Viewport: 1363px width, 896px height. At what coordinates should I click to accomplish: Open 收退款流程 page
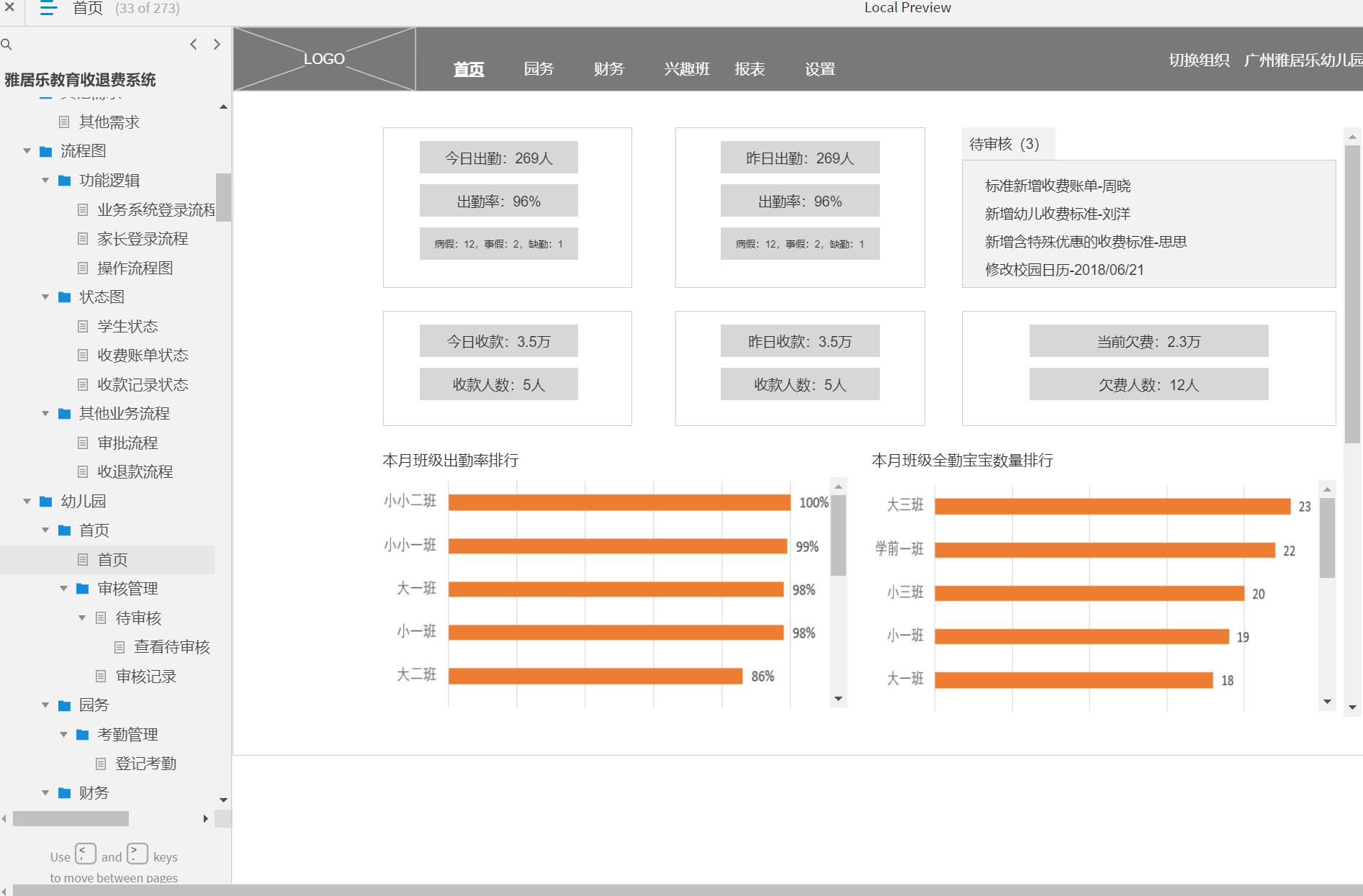(x=135, y=472)
